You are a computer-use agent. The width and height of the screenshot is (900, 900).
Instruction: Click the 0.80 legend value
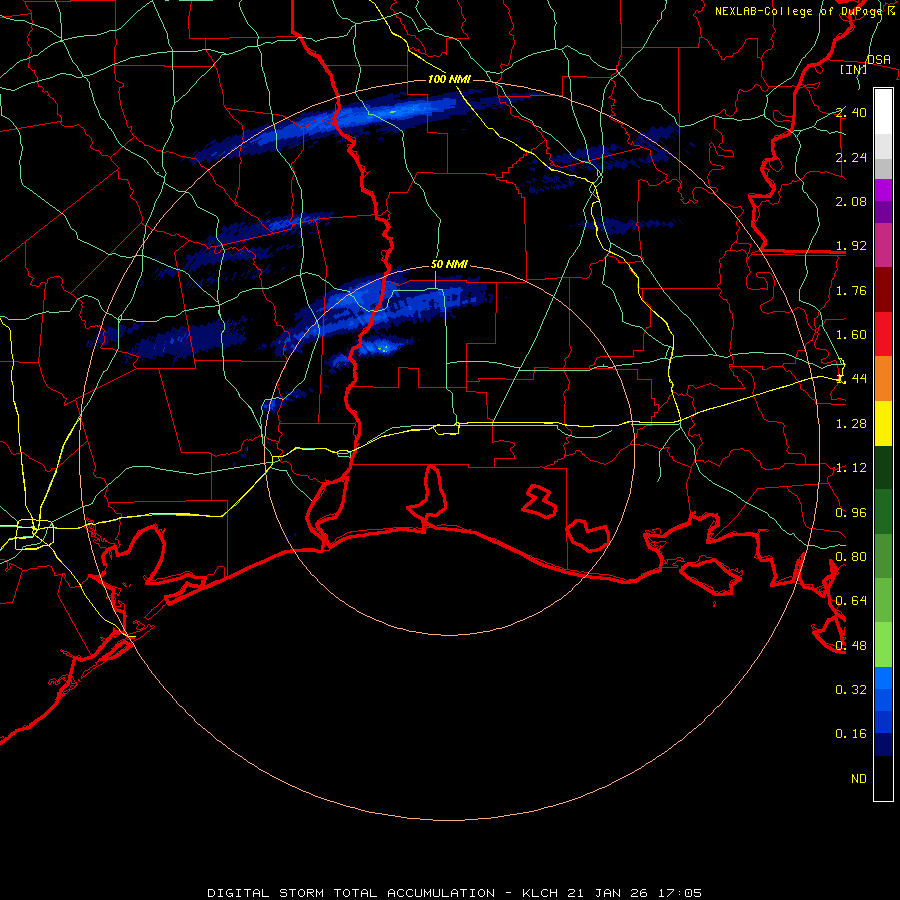point(851,557)
